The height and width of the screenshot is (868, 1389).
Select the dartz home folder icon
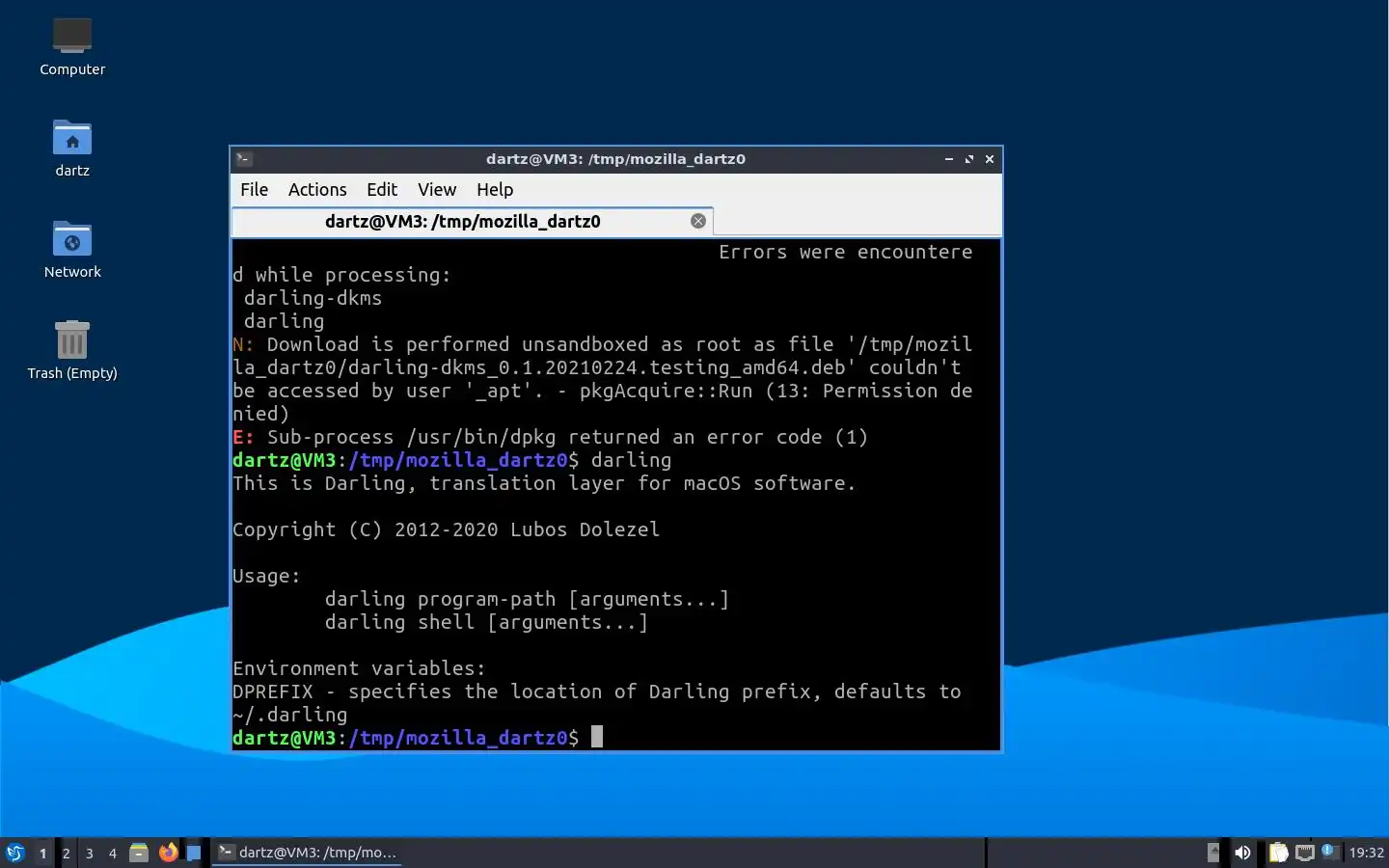72,148
